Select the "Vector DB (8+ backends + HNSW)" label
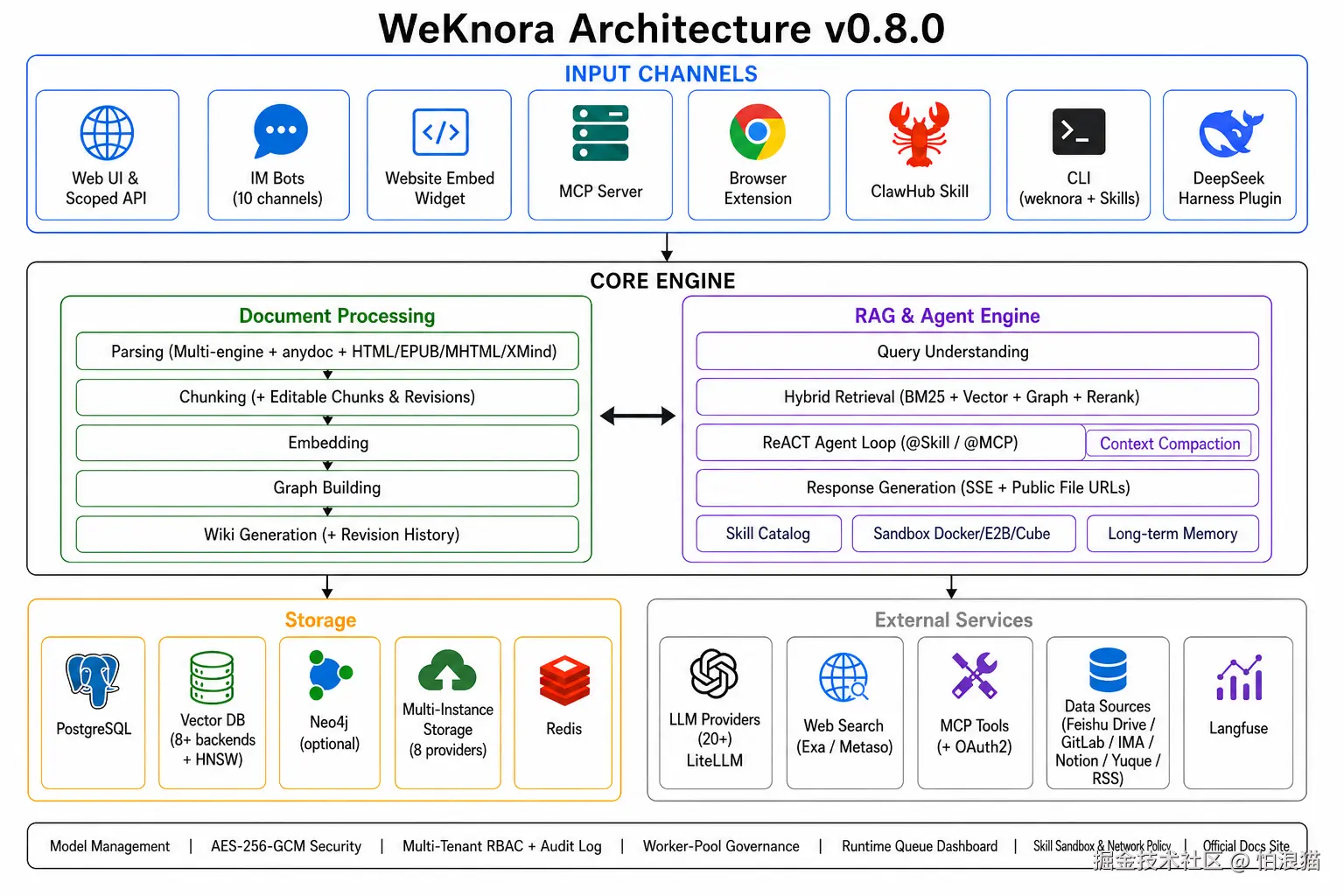The height and width of the screenshot is (896, 1344). tap(213, 739)
